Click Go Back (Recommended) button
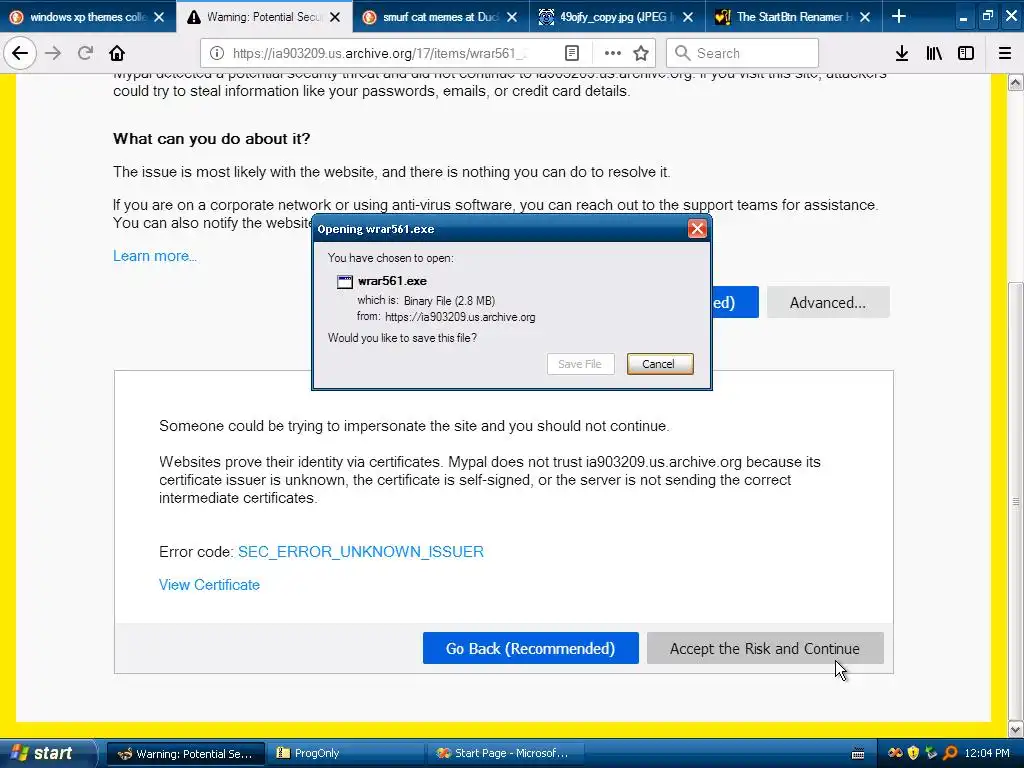1024x768 pixels. (x=530, y=648)
